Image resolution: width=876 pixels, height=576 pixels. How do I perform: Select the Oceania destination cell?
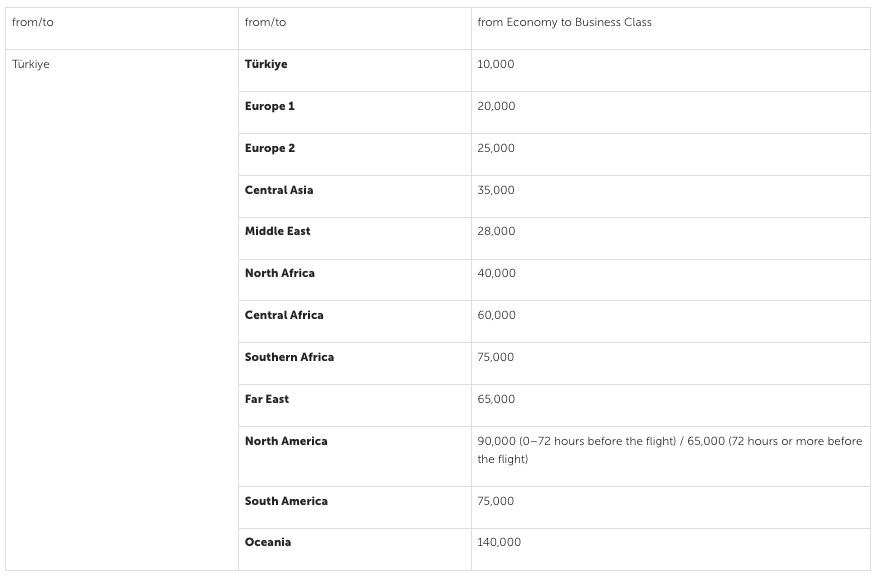coord(268,542)
